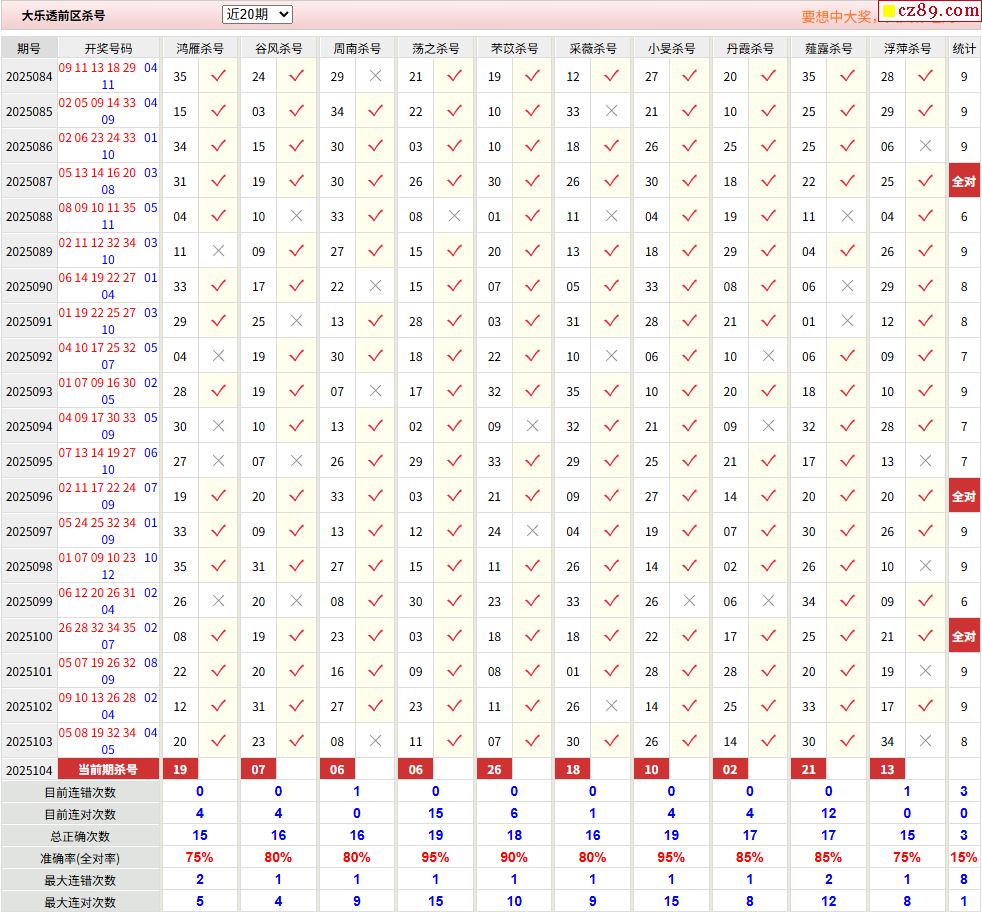
Task: Click issue number 2025104
Action: [29, 770]
